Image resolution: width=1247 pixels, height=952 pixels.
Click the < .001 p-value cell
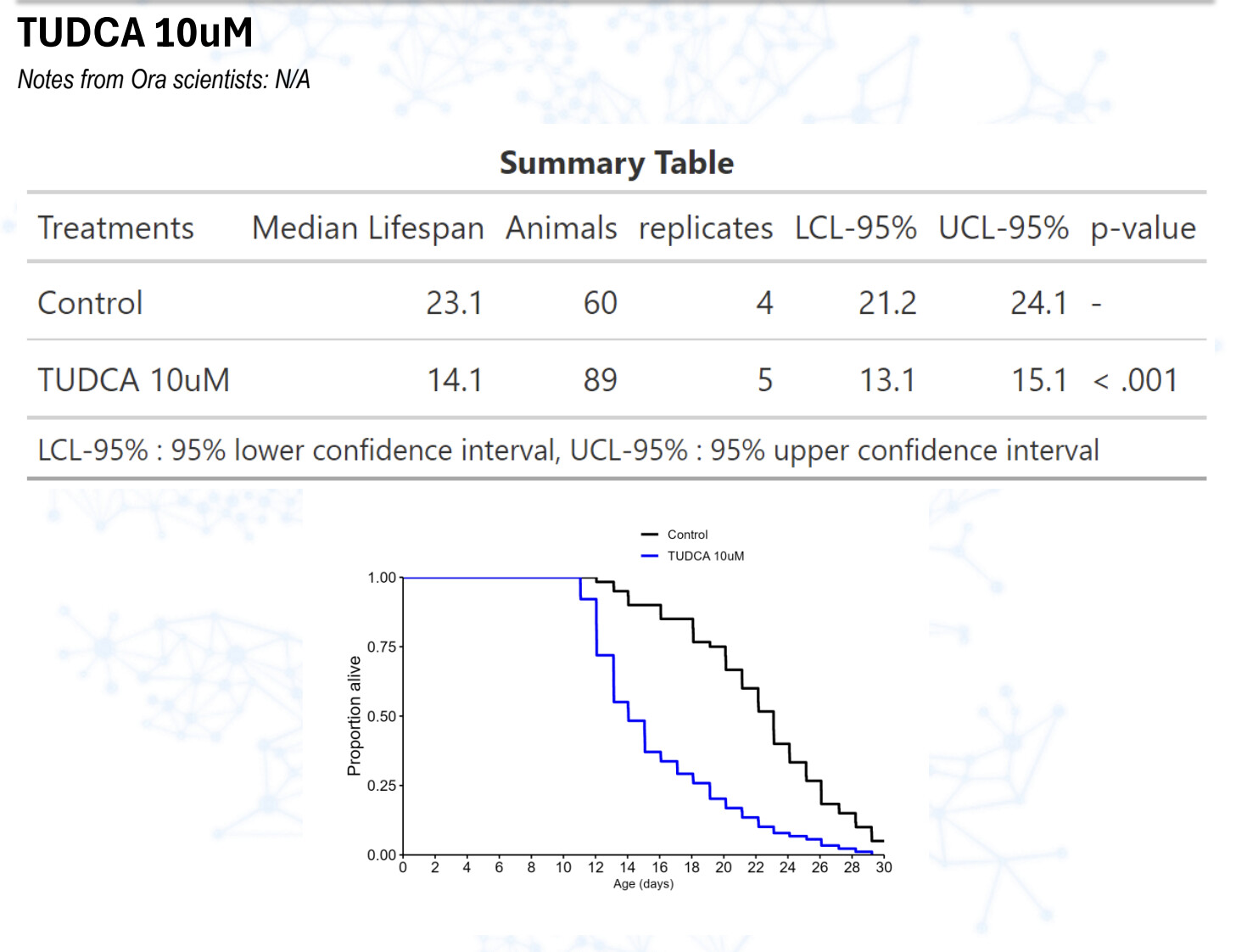click(1136, 380)
